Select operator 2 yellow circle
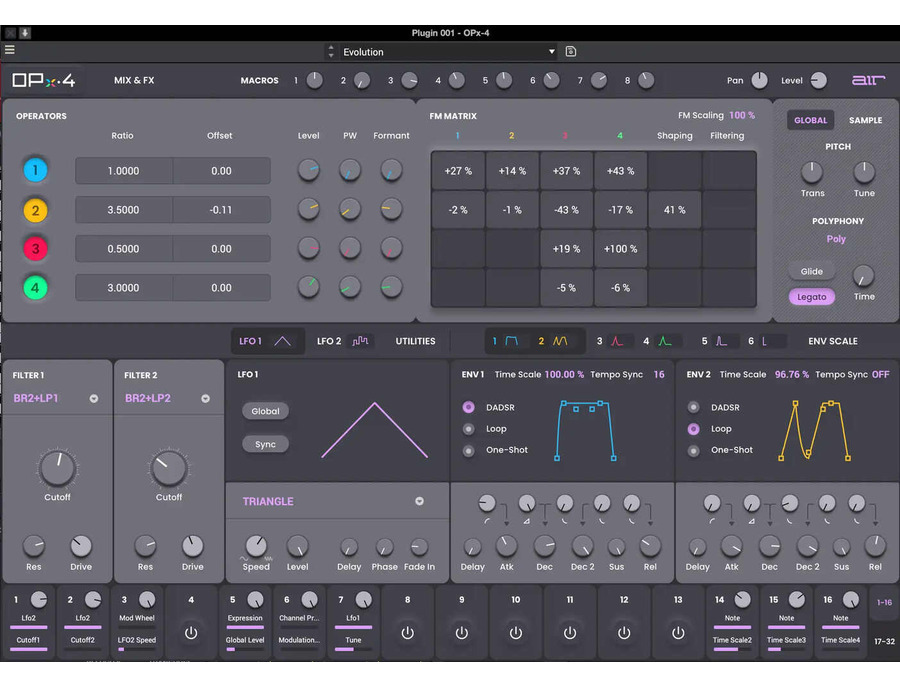 pos(35,210)
